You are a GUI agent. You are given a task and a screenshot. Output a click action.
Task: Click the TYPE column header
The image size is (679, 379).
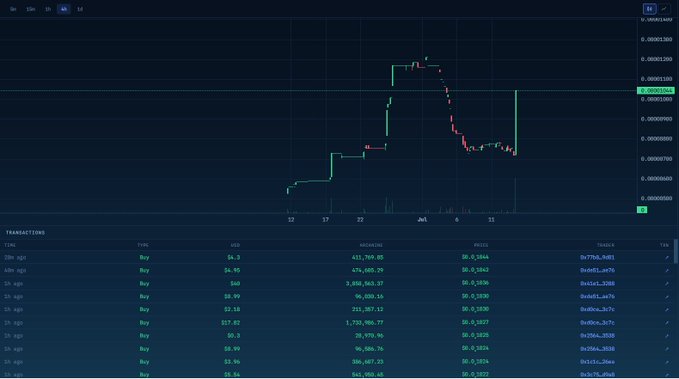143,245
